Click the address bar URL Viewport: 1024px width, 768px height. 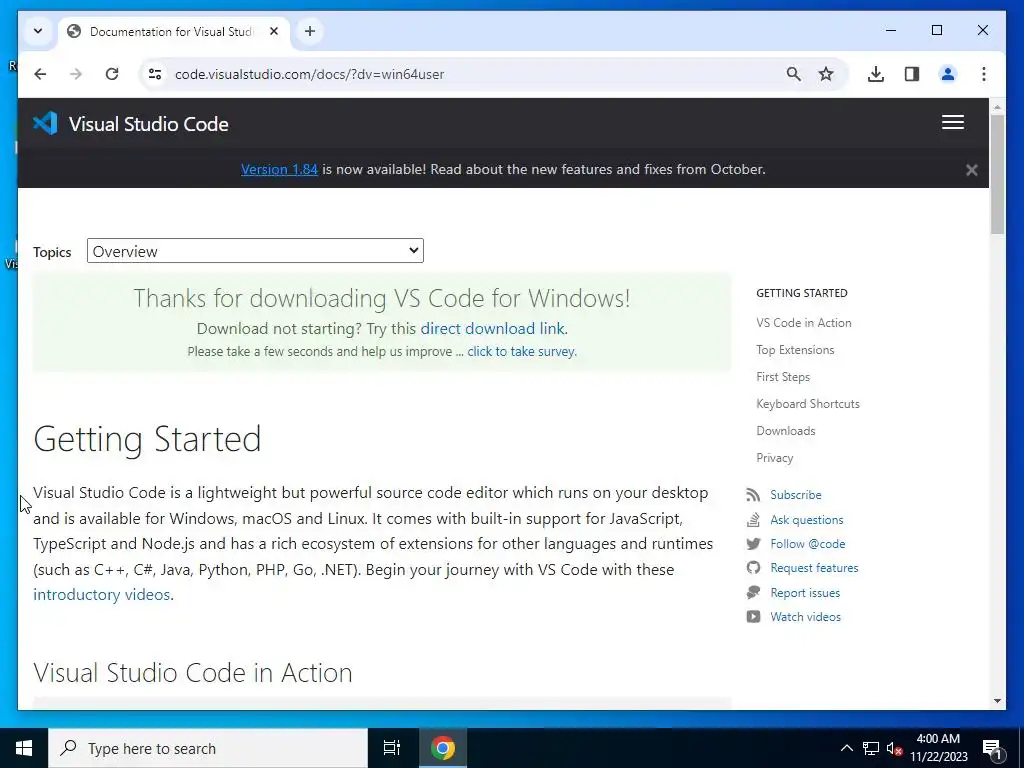310,74
